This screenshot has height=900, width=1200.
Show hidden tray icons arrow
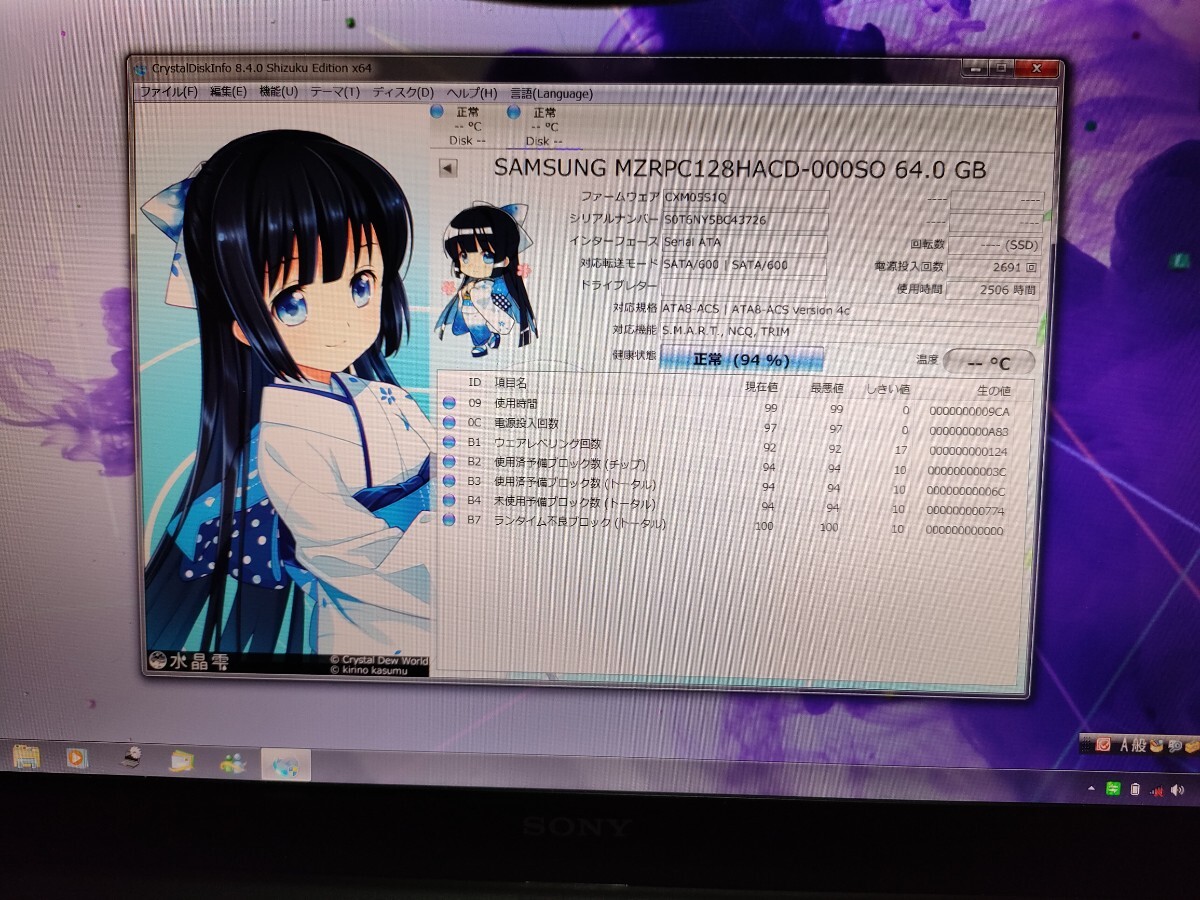coord(1090,788)
